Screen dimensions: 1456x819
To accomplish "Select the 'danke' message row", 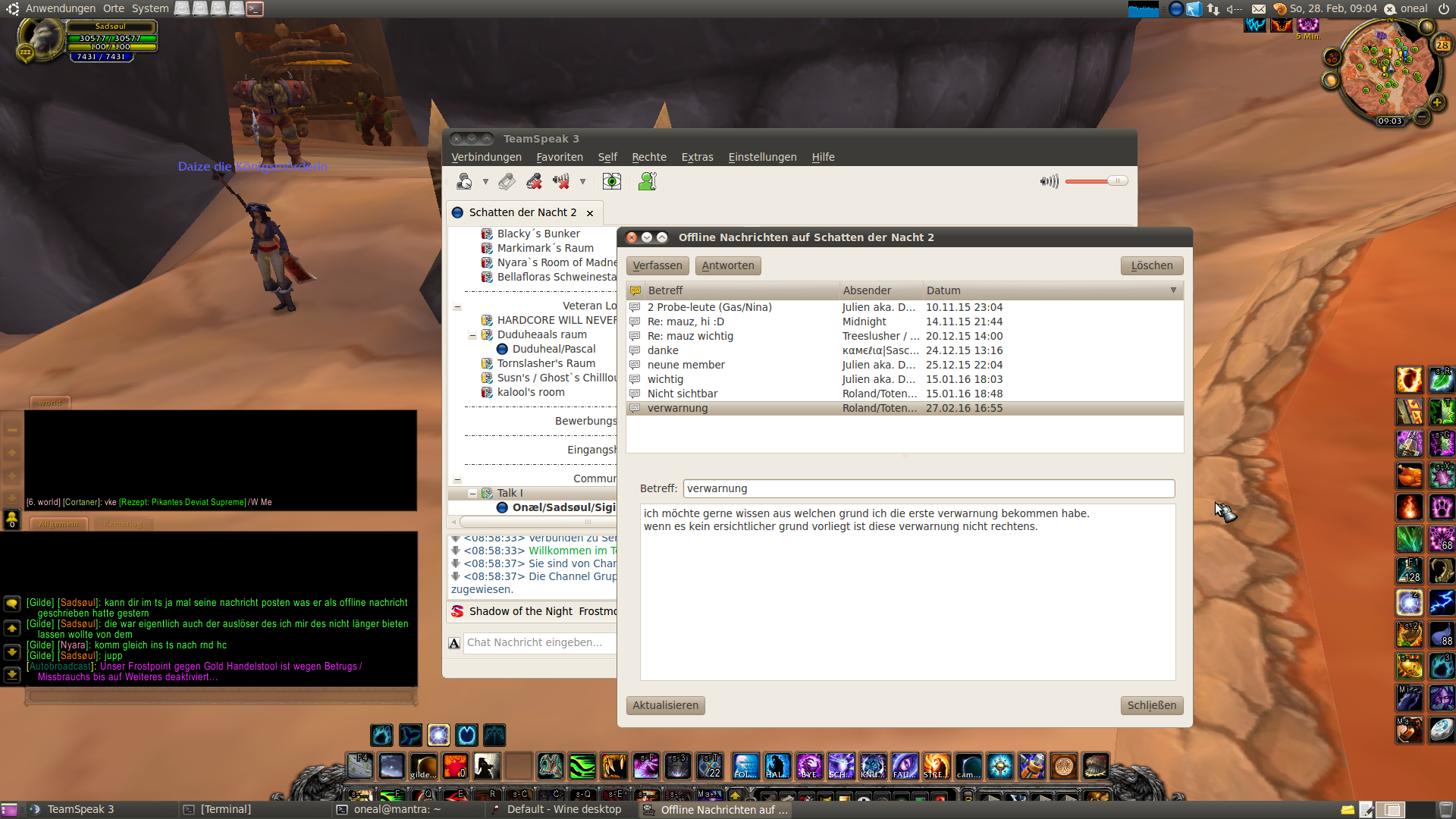I will 905,350.
